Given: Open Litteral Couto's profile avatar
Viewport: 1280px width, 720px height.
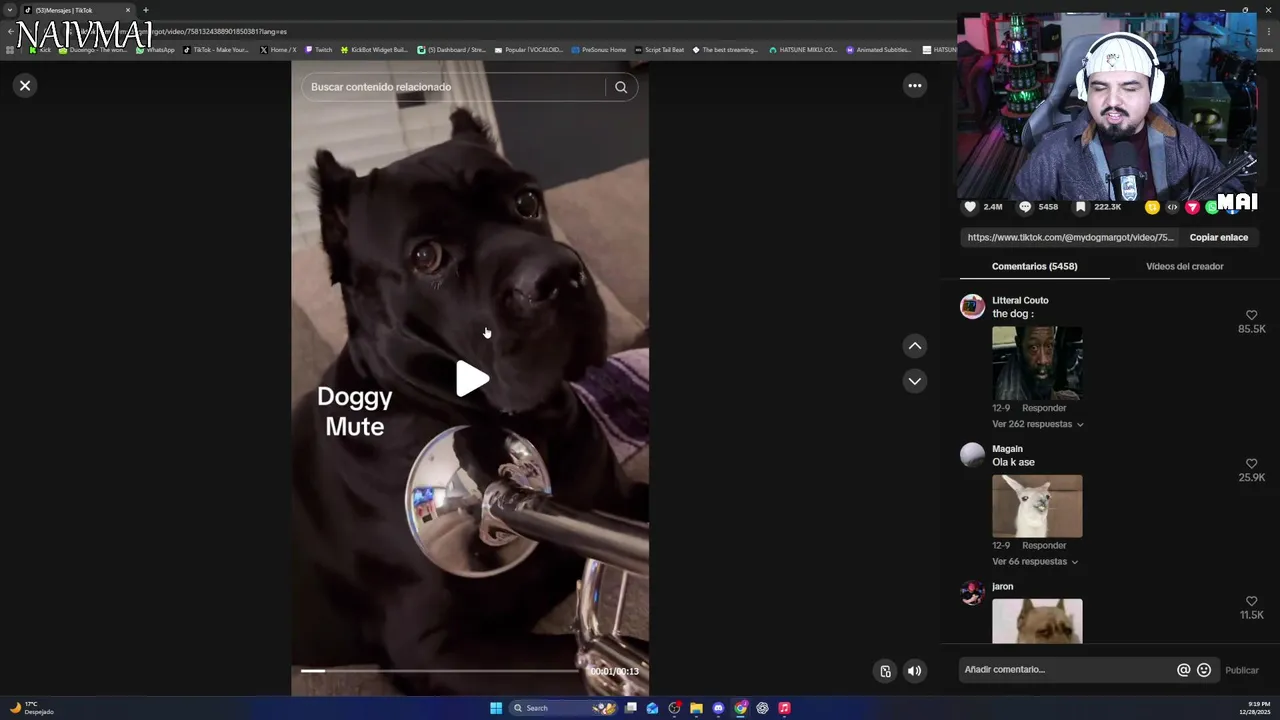Looking at the screenshot, I should [x=972, y=306].
